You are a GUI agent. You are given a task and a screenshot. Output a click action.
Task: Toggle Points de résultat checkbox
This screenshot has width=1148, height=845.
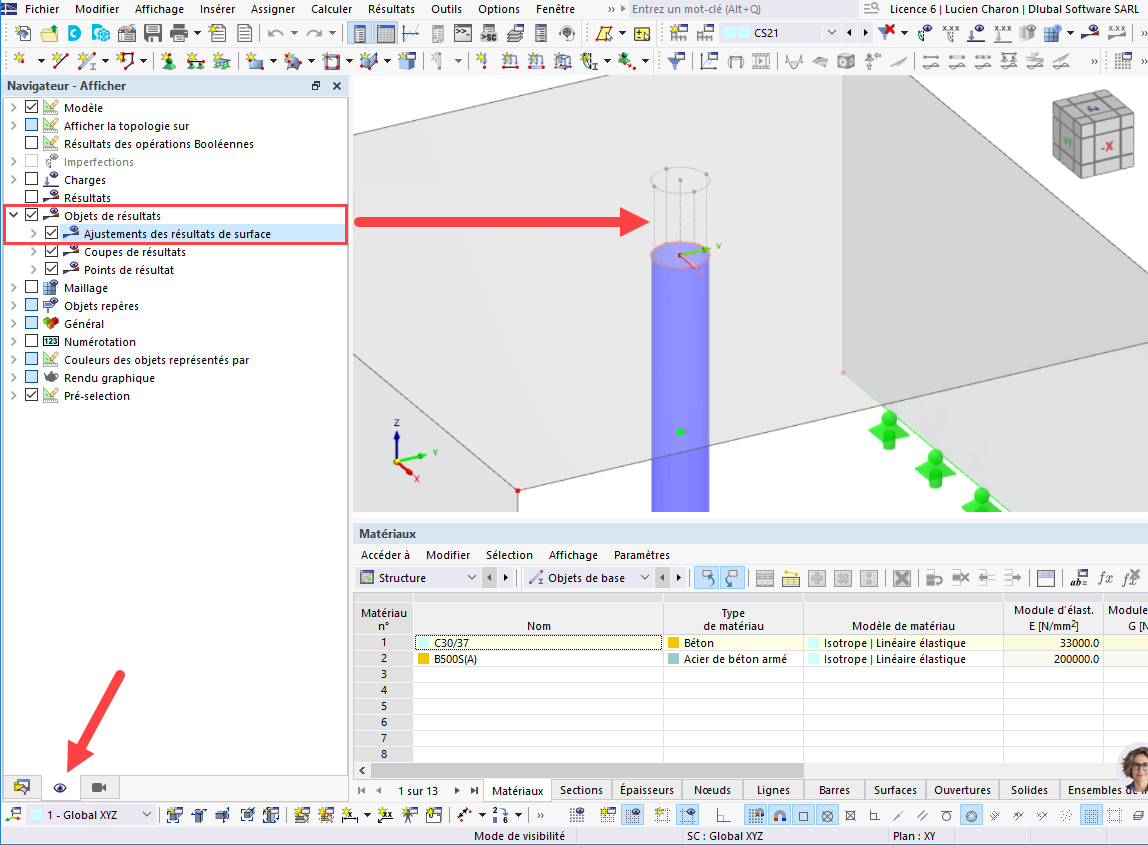pyautogui.click(x=51, y=269)
